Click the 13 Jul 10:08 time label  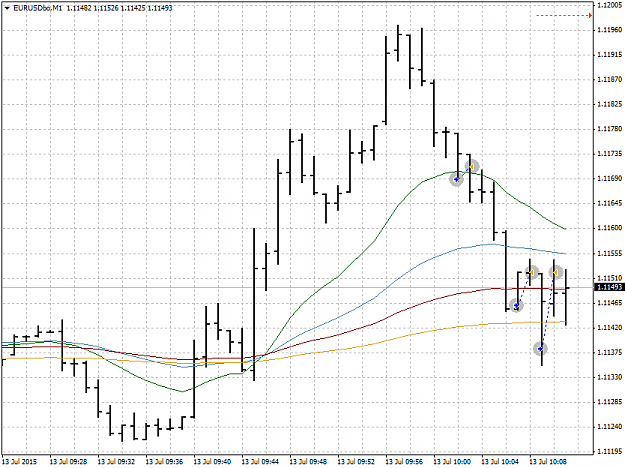pyautogui.click(x=548, y=462)
